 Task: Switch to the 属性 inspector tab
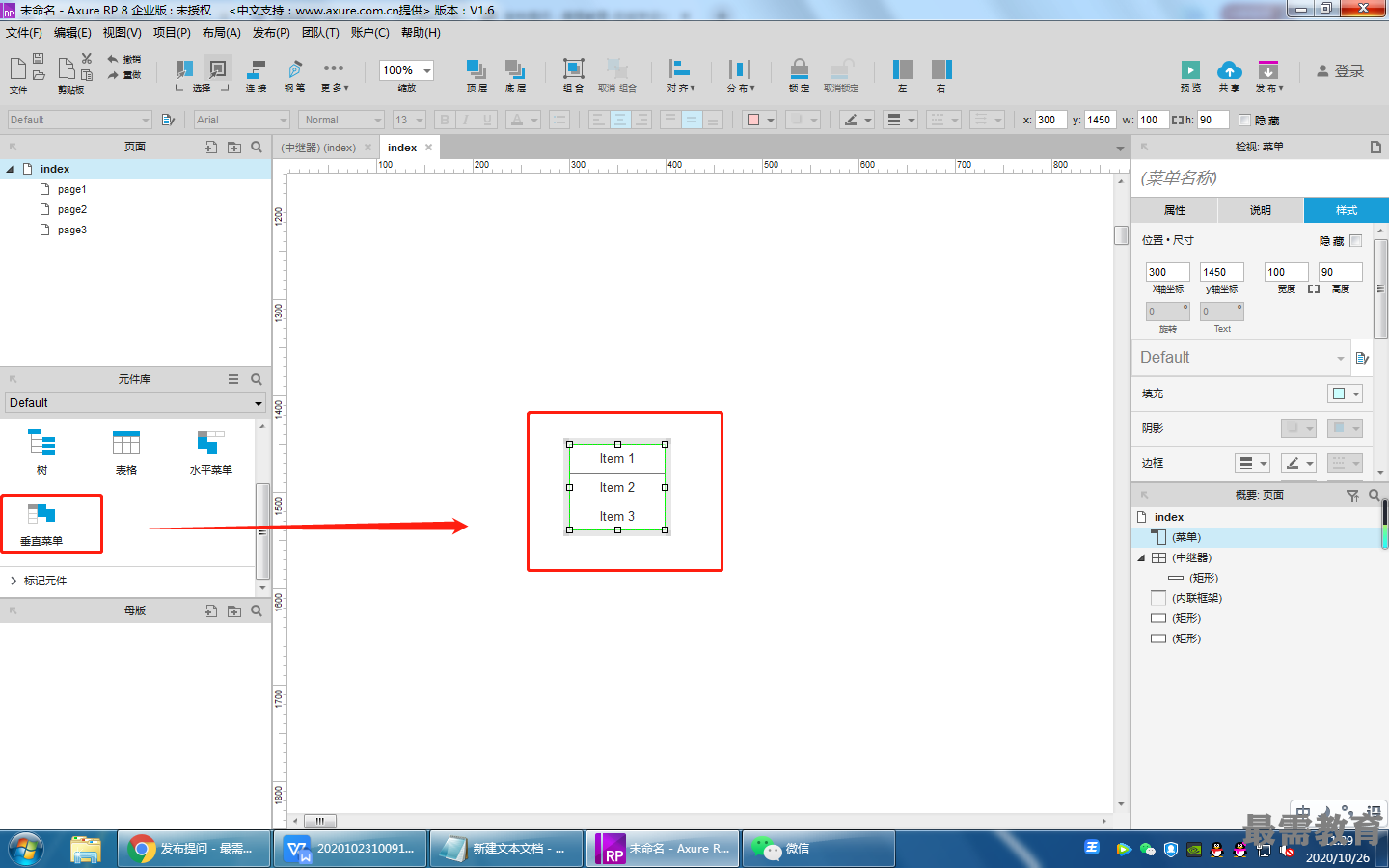[1175, 210]
